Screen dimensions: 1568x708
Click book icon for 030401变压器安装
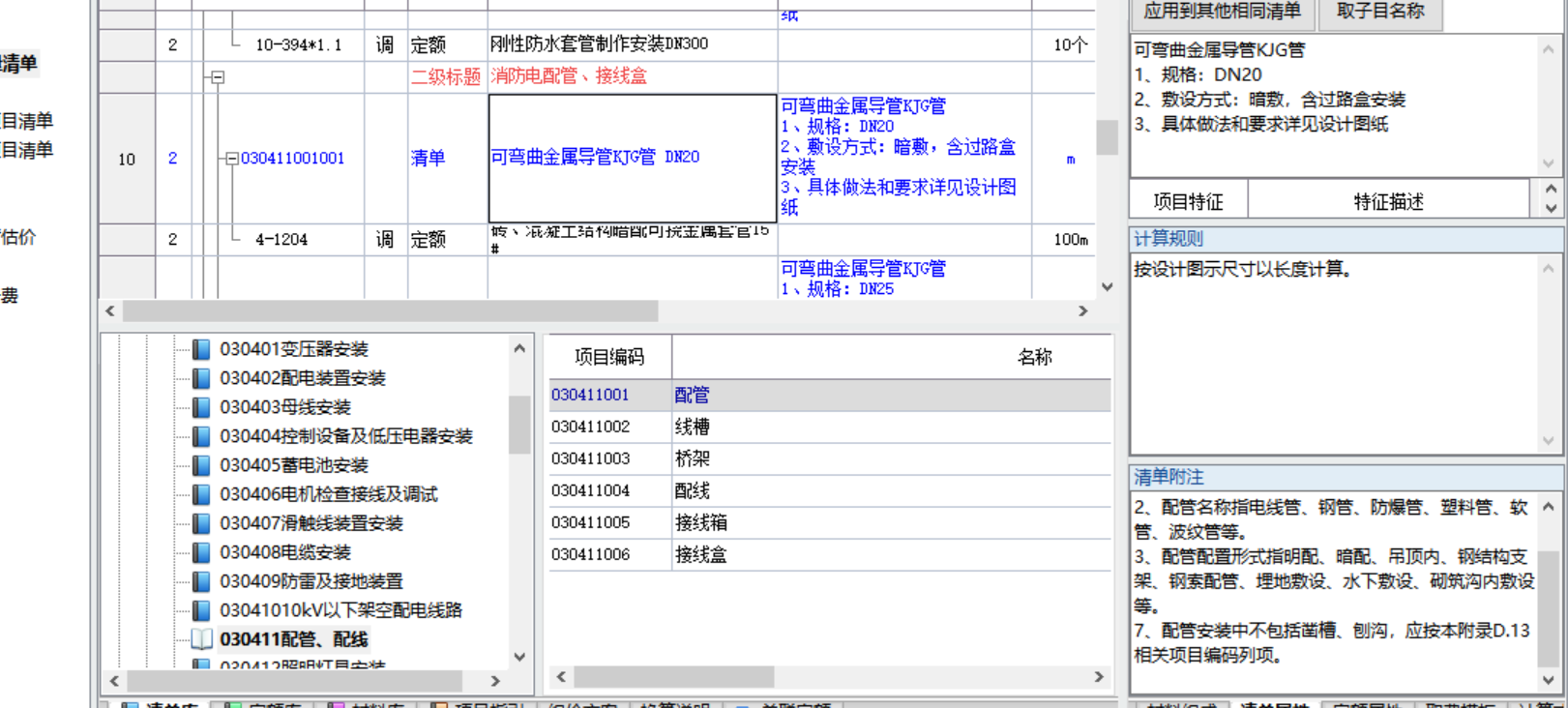[201, 349]
